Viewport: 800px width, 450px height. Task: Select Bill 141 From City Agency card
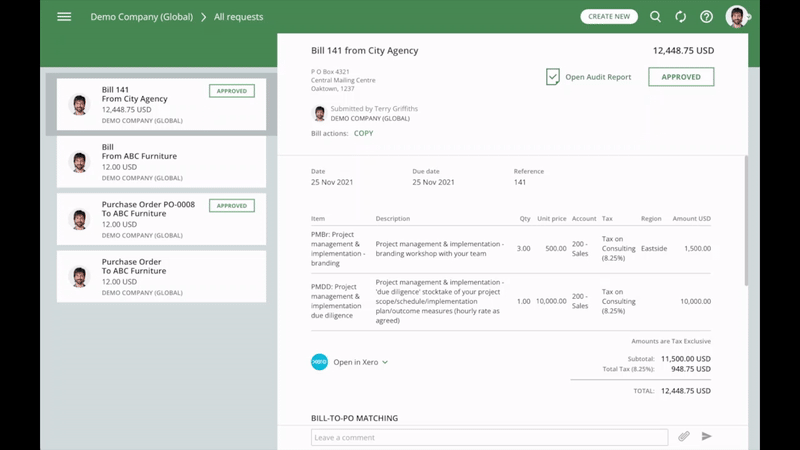161,104
